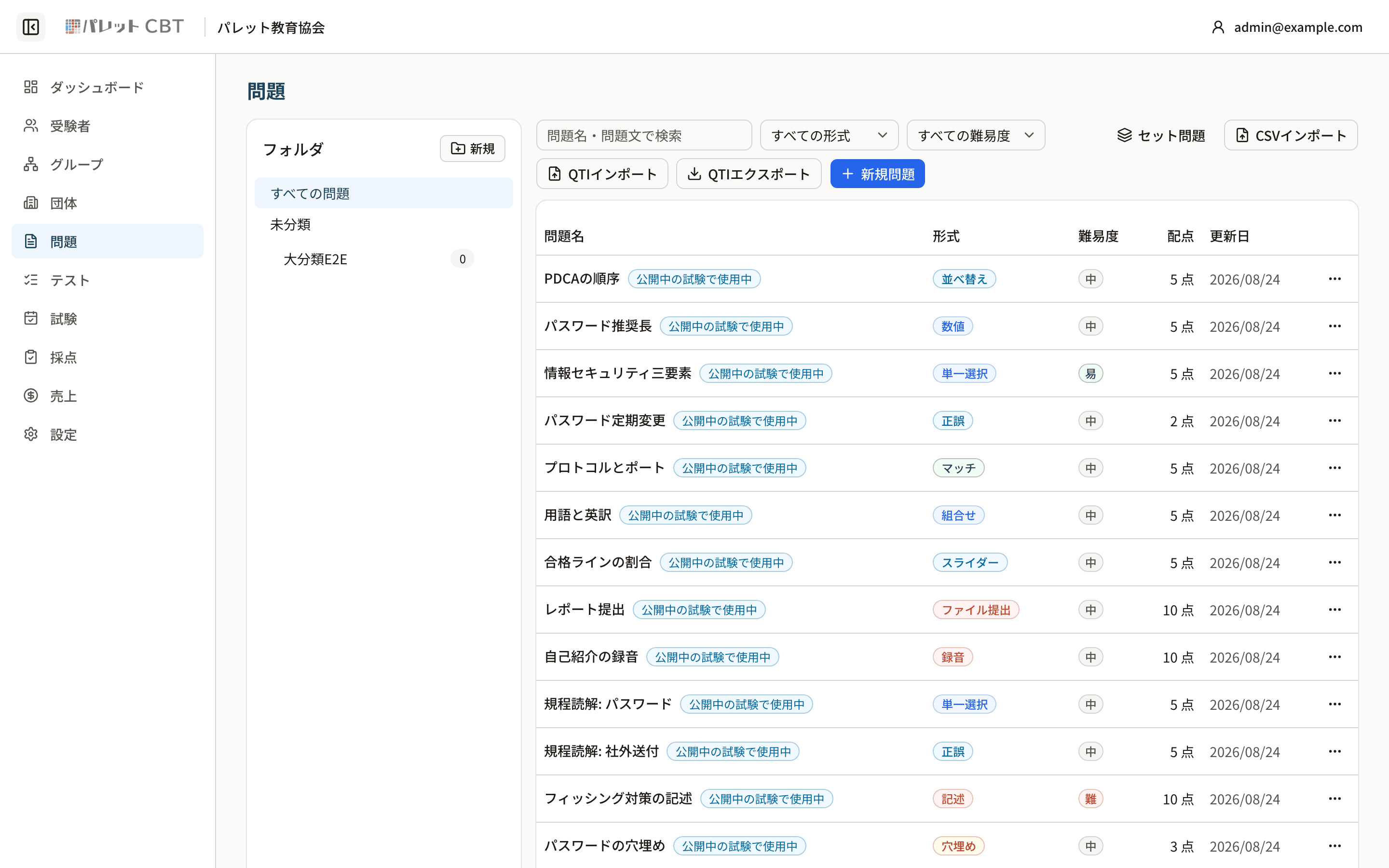Click the 合格ラインの割合 question name
This screenshot has width=1389, height=868.
(598, 563)
